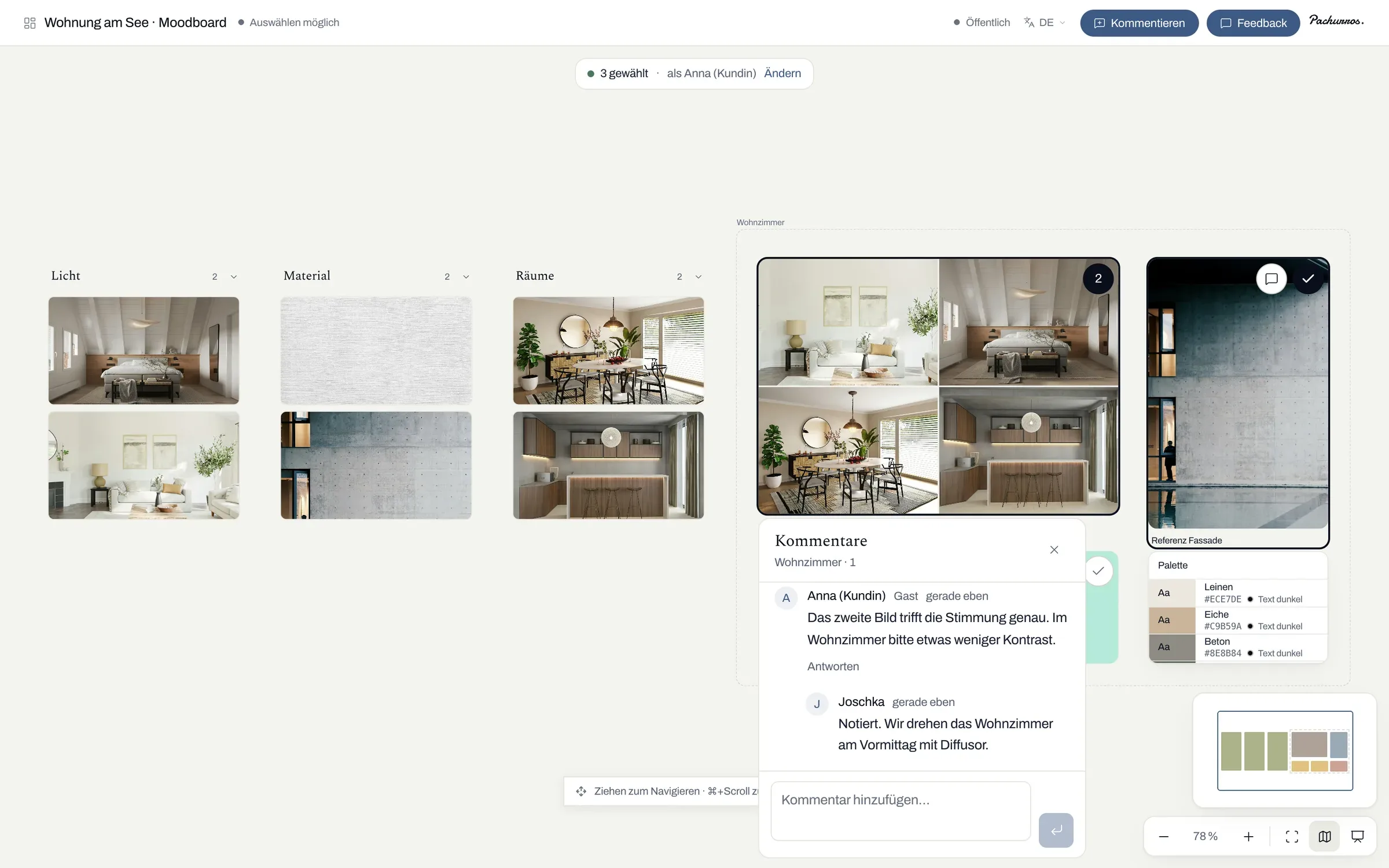Open the DE language dropdown

point(1052,23)
